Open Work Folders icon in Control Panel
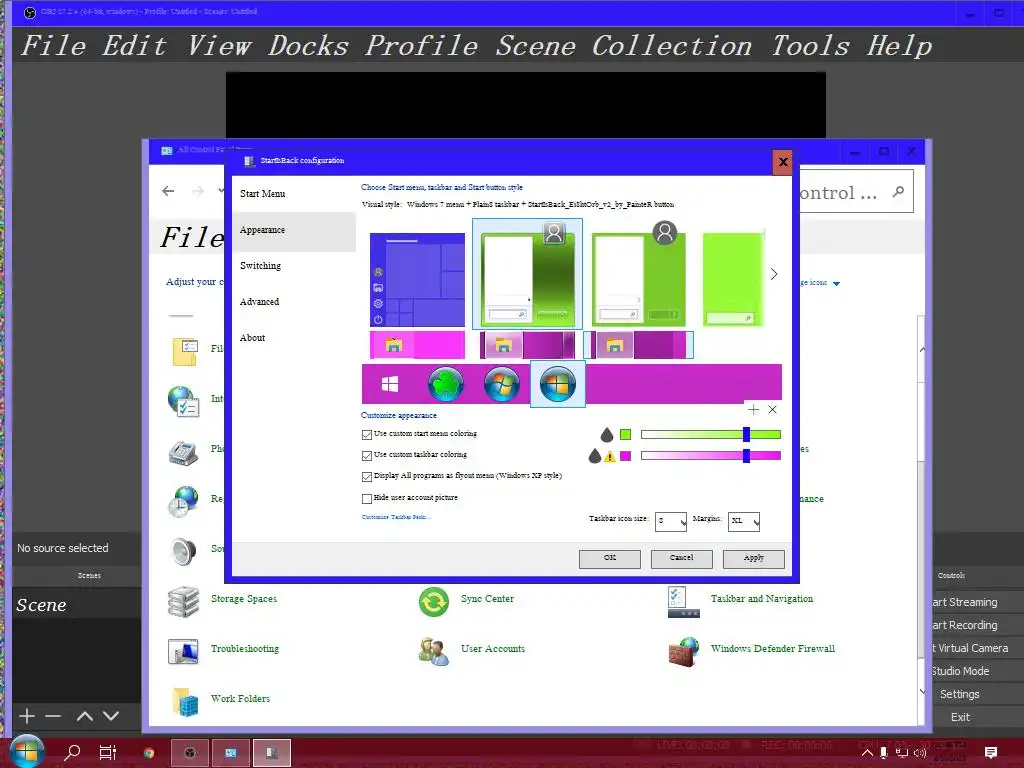 coord(185,701)
